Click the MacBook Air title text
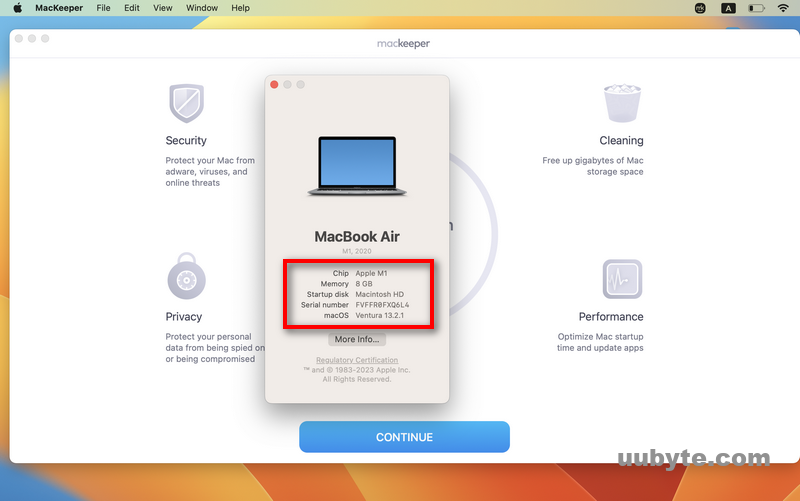The image size is (800, 501). pyautogui.click(x=357, y=237)
